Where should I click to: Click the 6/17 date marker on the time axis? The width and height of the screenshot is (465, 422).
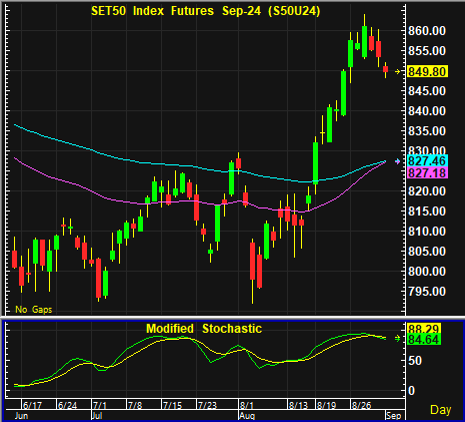pos(32,405)
